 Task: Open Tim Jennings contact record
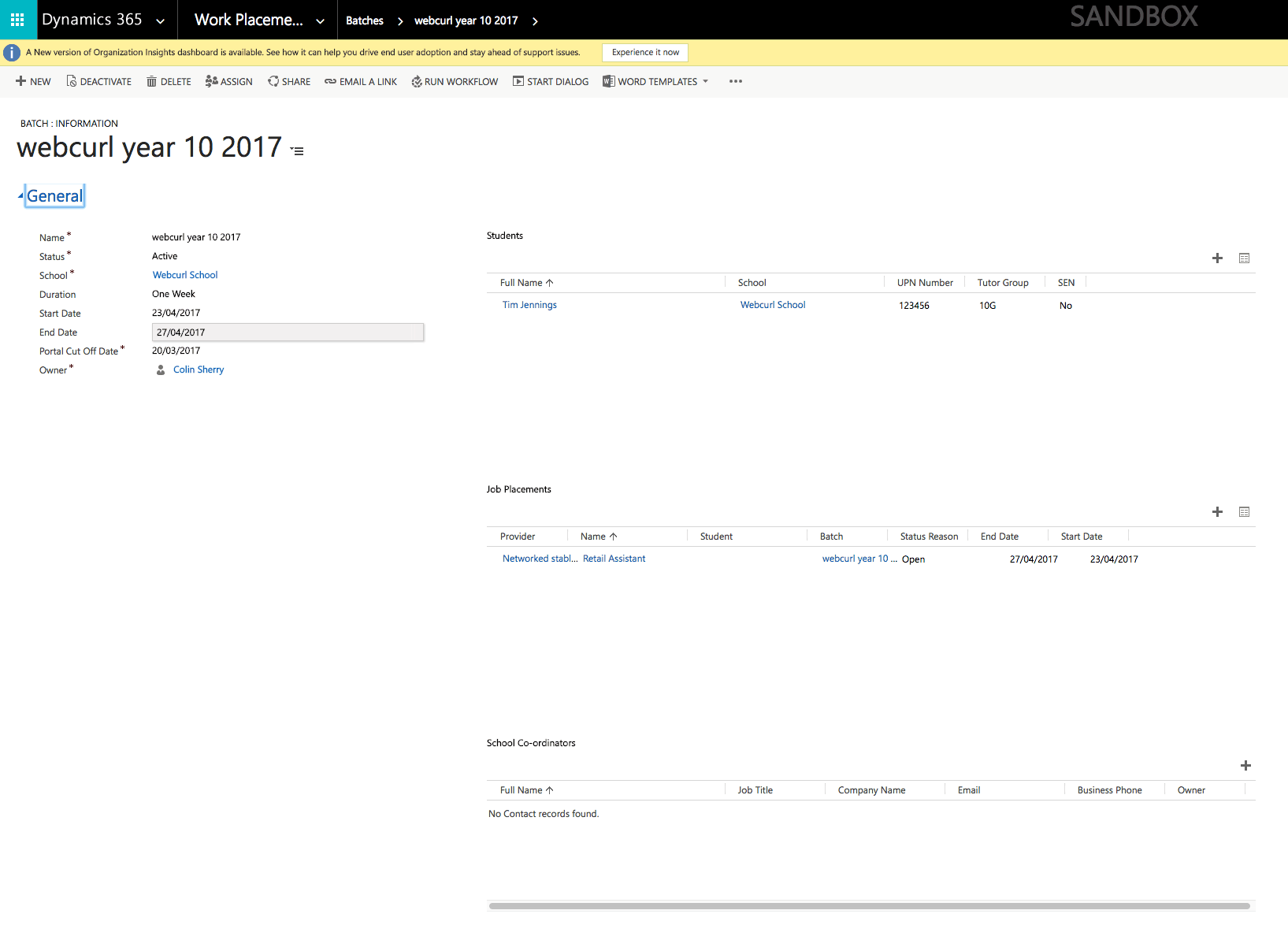point(529,305)
